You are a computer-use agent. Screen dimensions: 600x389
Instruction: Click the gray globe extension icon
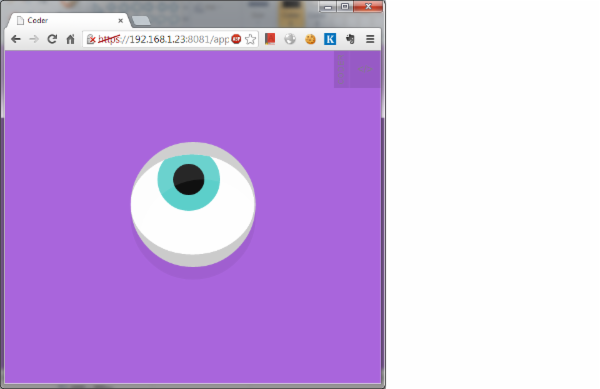pyautogui.click(x=290, y=39)
